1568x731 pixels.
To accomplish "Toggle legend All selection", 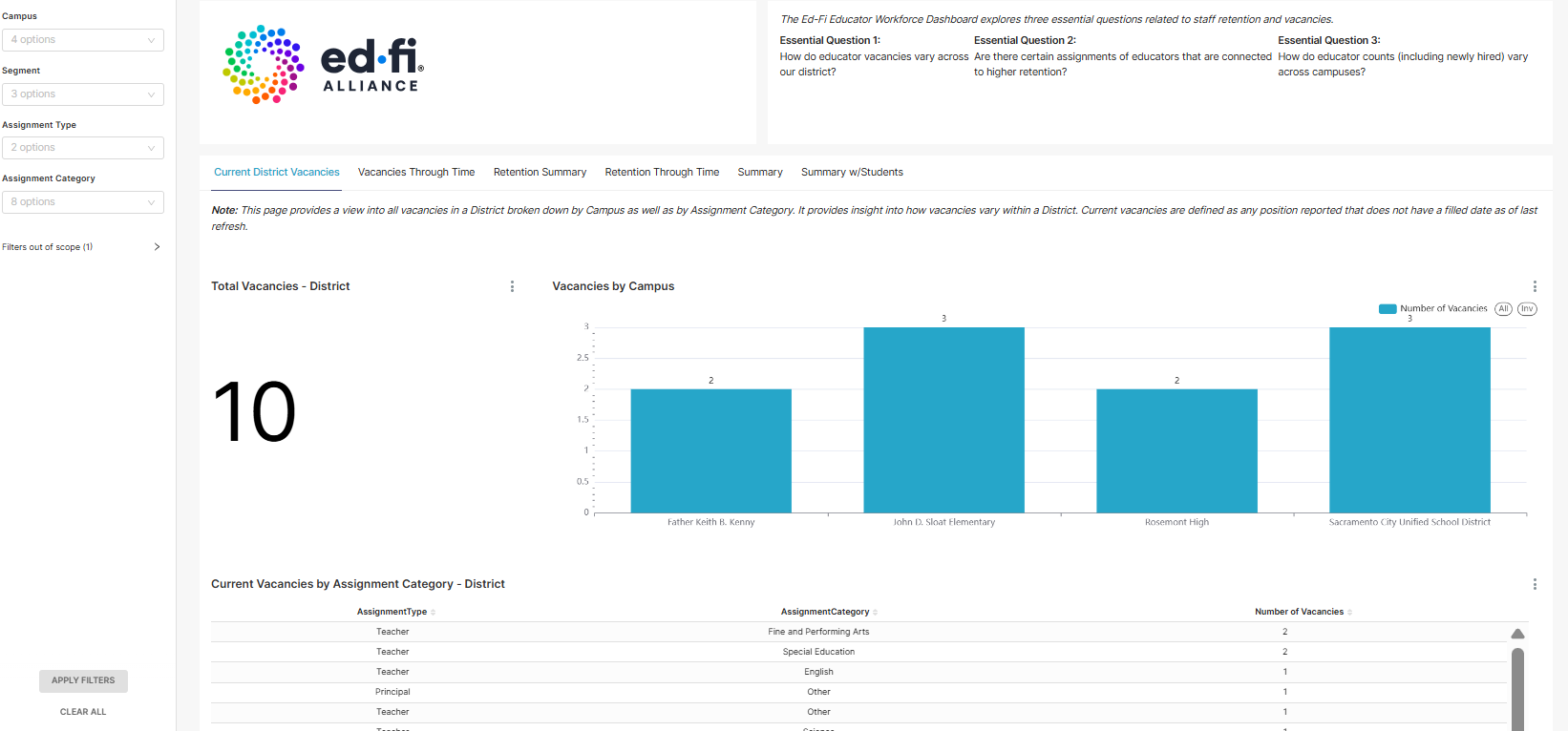I will pos(1503,309).
